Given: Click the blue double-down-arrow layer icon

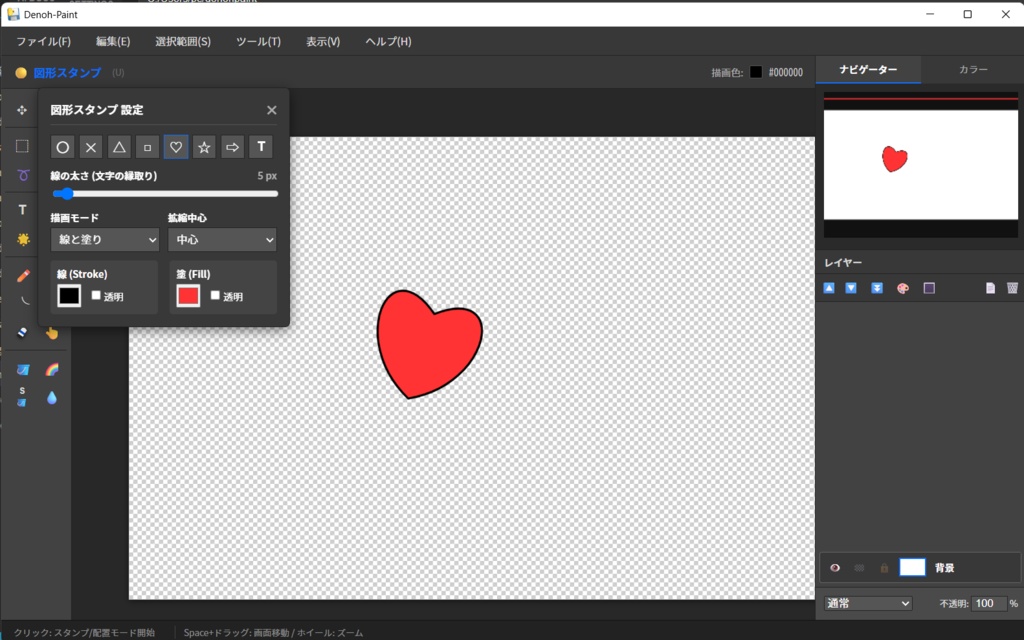Looking at the screenshot, I should click(x=877, y=288).
